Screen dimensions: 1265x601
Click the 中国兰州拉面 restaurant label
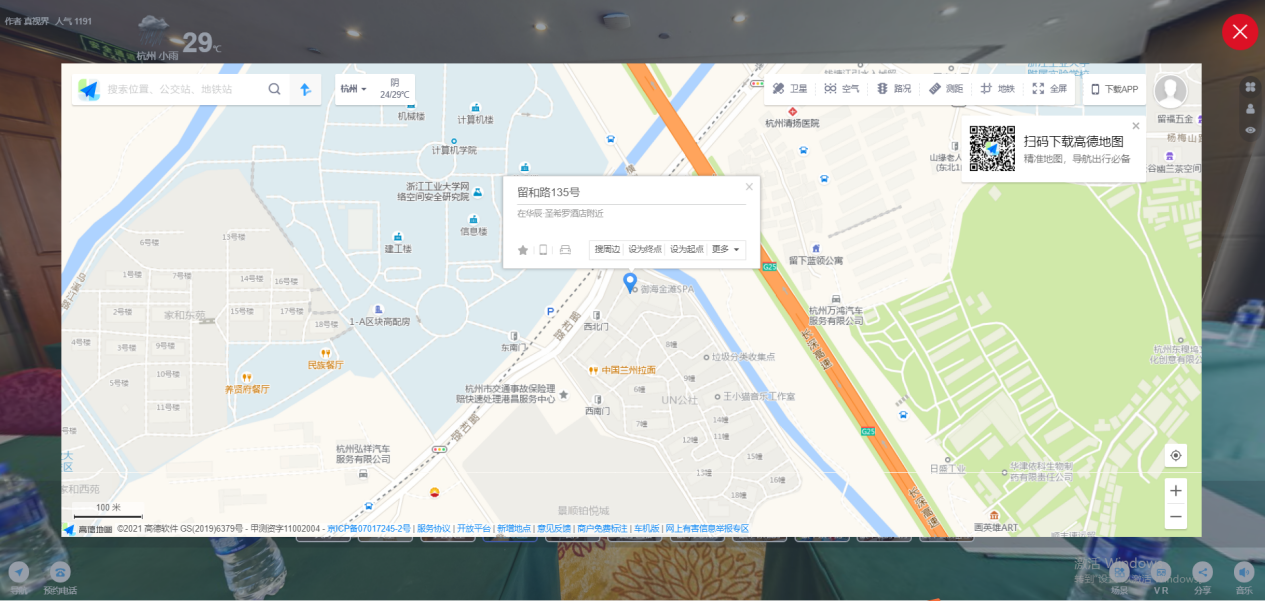629,370
